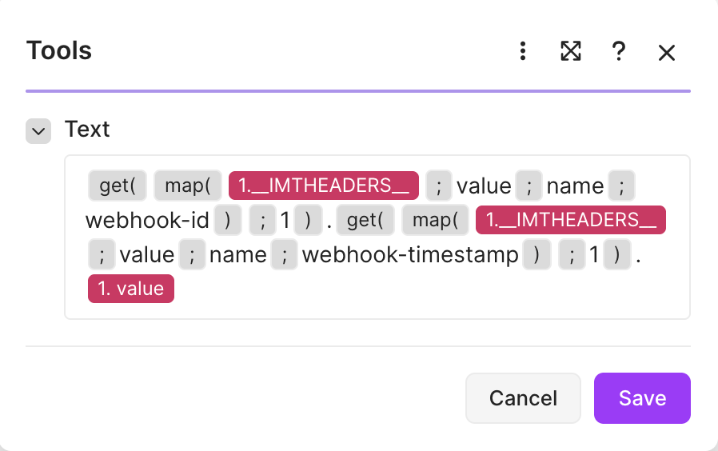Open the three-dot options menu
Image resolution: width=718 pixels, height=451 pixels.
(x=522, y=51)
